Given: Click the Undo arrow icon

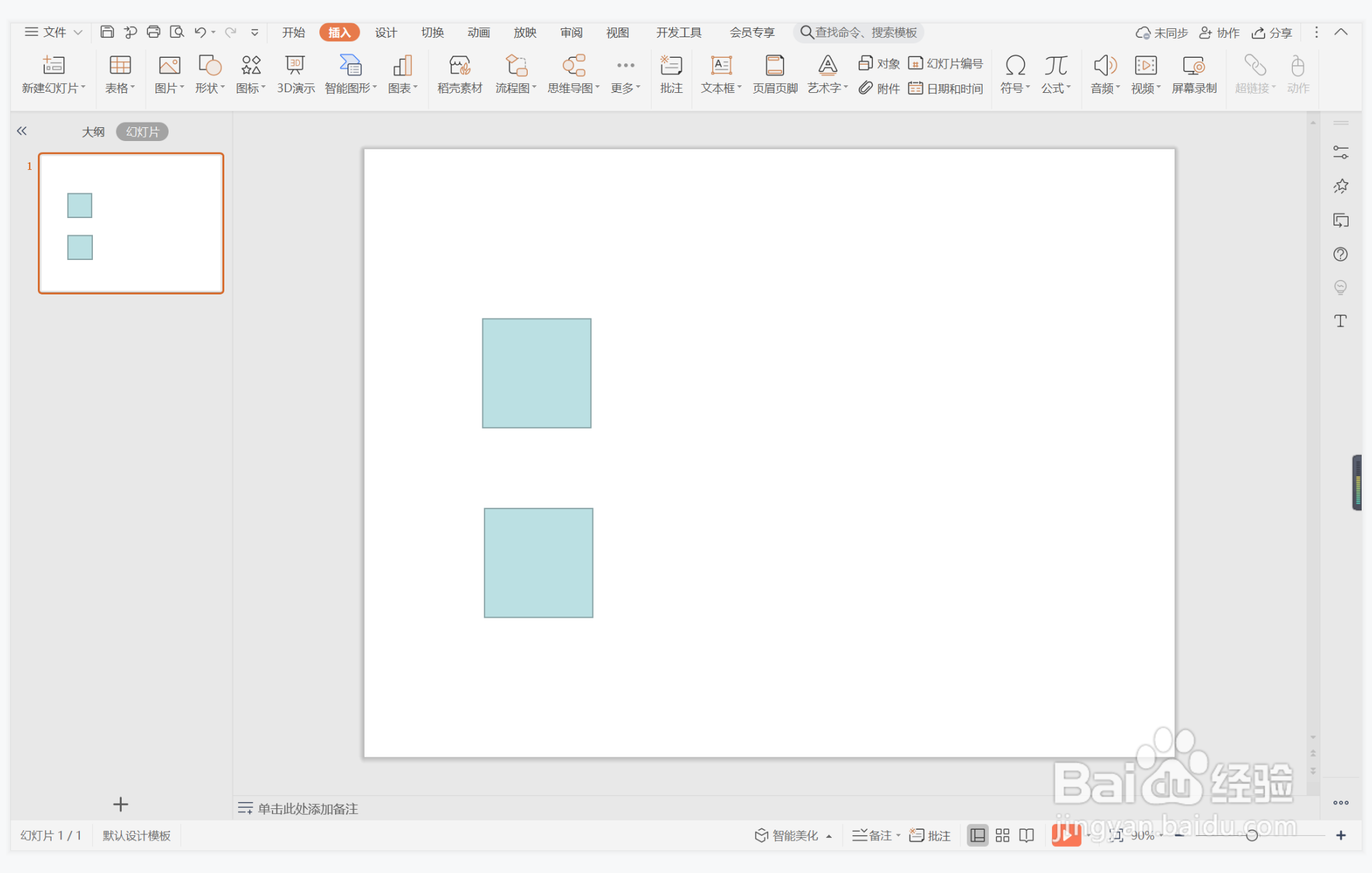Looking at the screenshot, I should coord(200,32).
